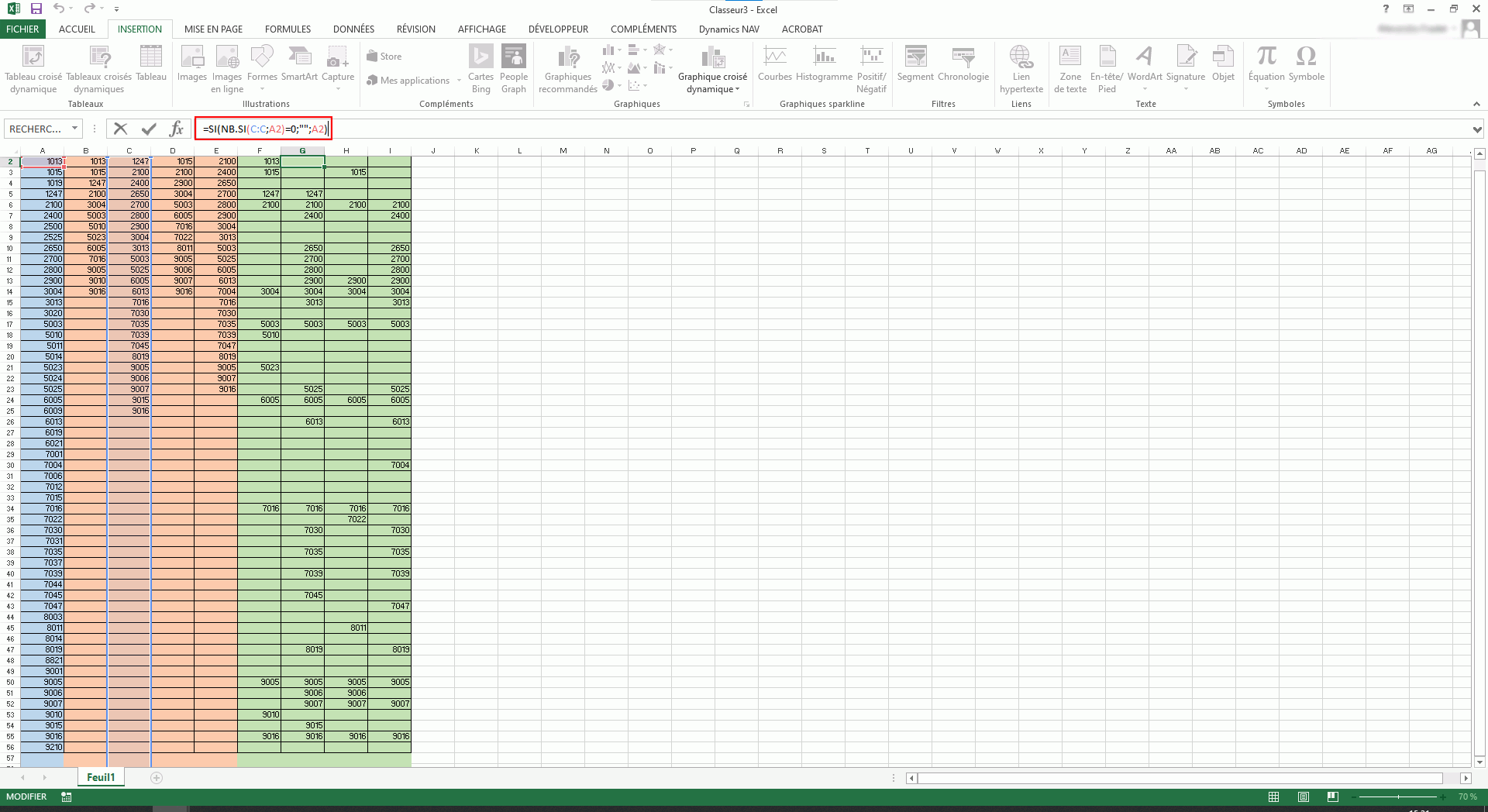Open the Store add-ins button
The width and height of the screenshot is (1488, 812).
pos(384,57)
